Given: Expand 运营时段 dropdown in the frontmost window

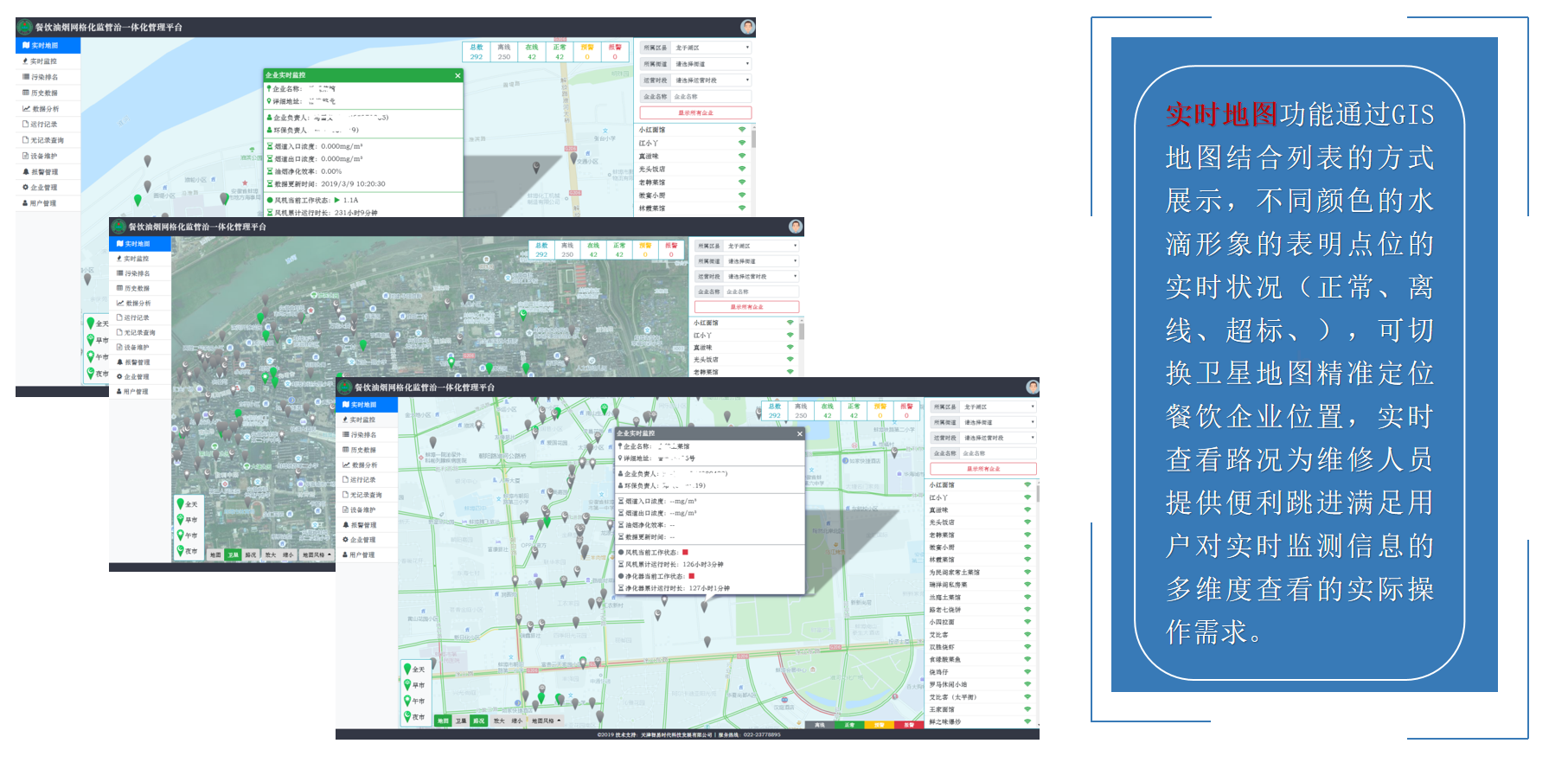Looking at the screenshot, I should point(998,438).
